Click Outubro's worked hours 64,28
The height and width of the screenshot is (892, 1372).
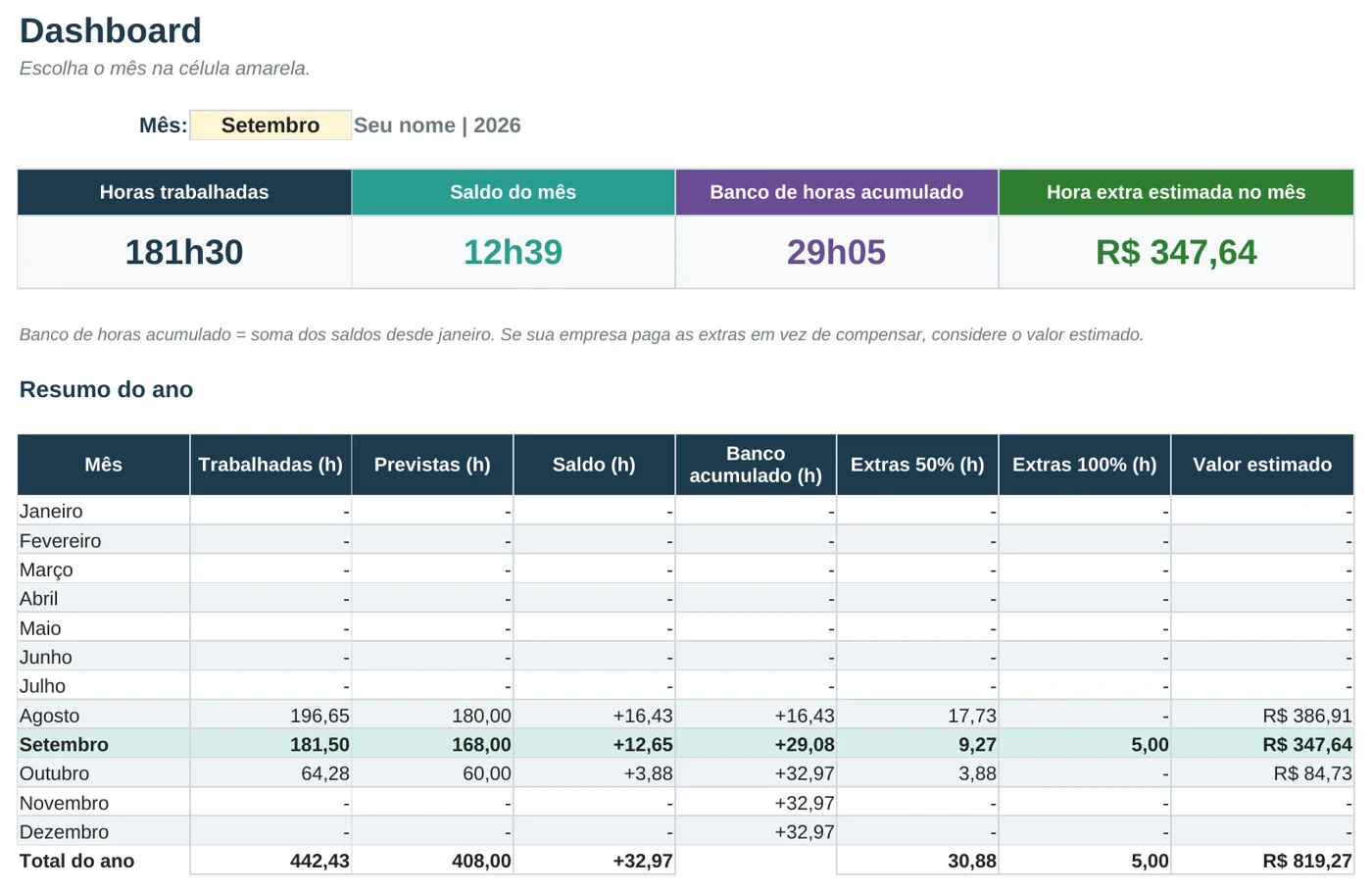(x=325, y=774)
